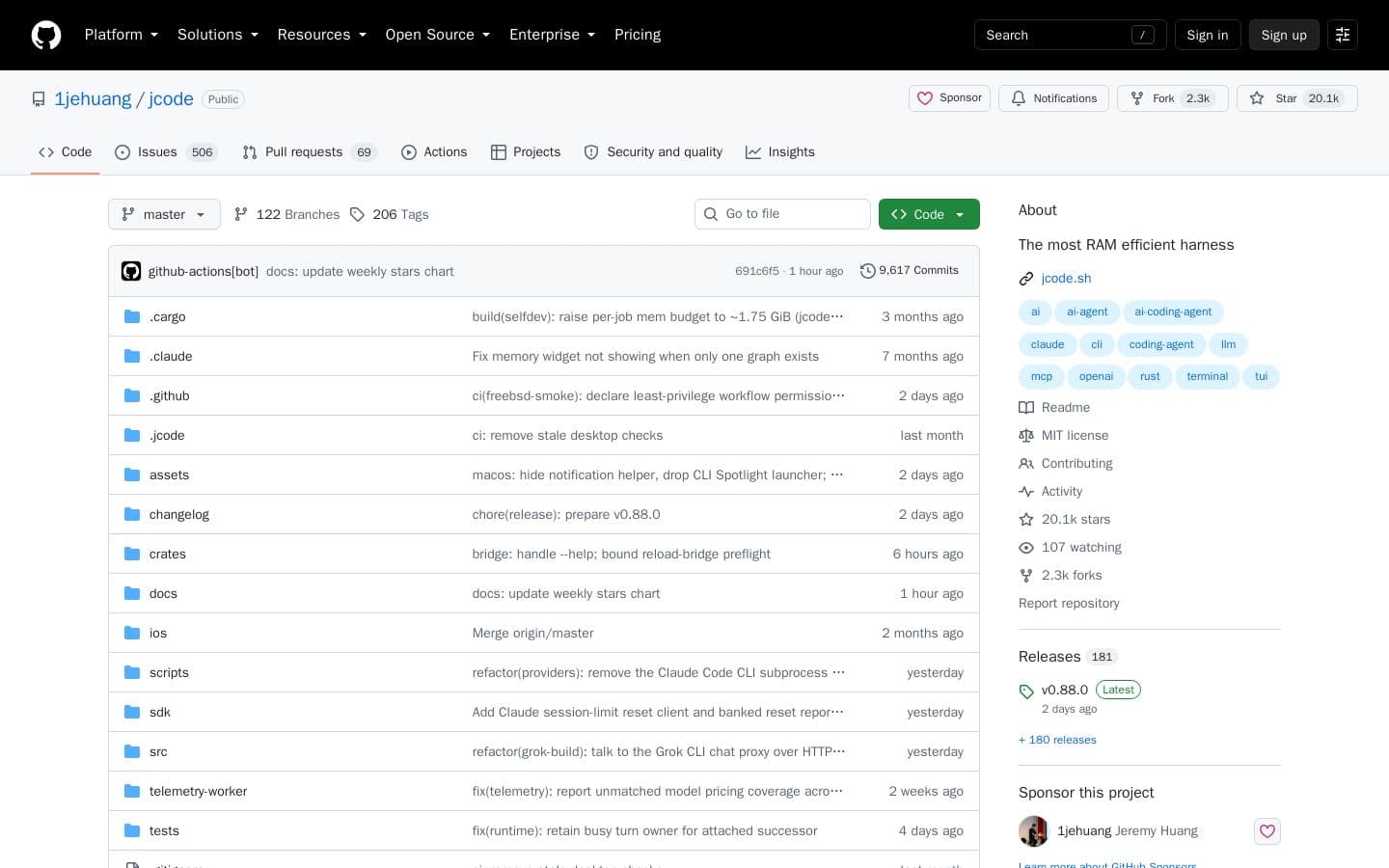Click the crates folder icon

pos(132,554)
